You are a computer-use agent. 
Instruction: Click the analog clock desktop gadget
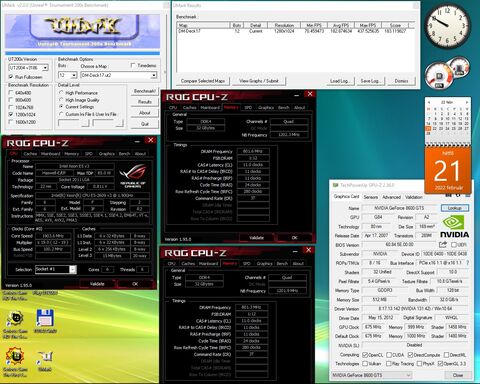[447, 27]
